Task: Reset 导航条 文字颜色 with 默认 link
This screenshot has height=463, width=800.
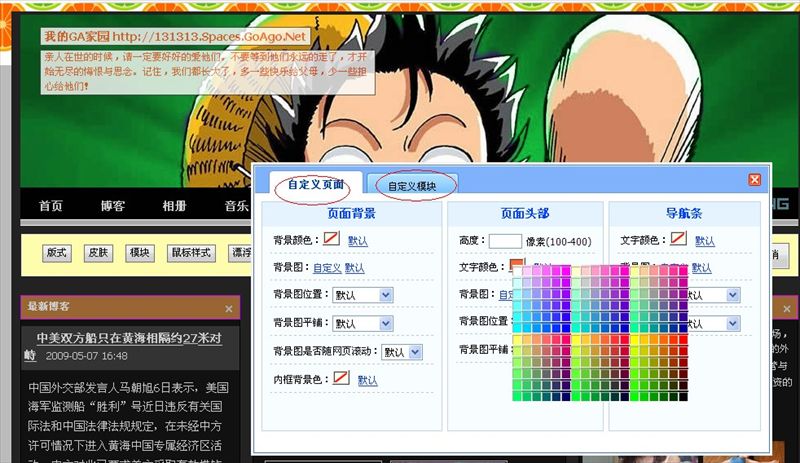Action: 705,241
